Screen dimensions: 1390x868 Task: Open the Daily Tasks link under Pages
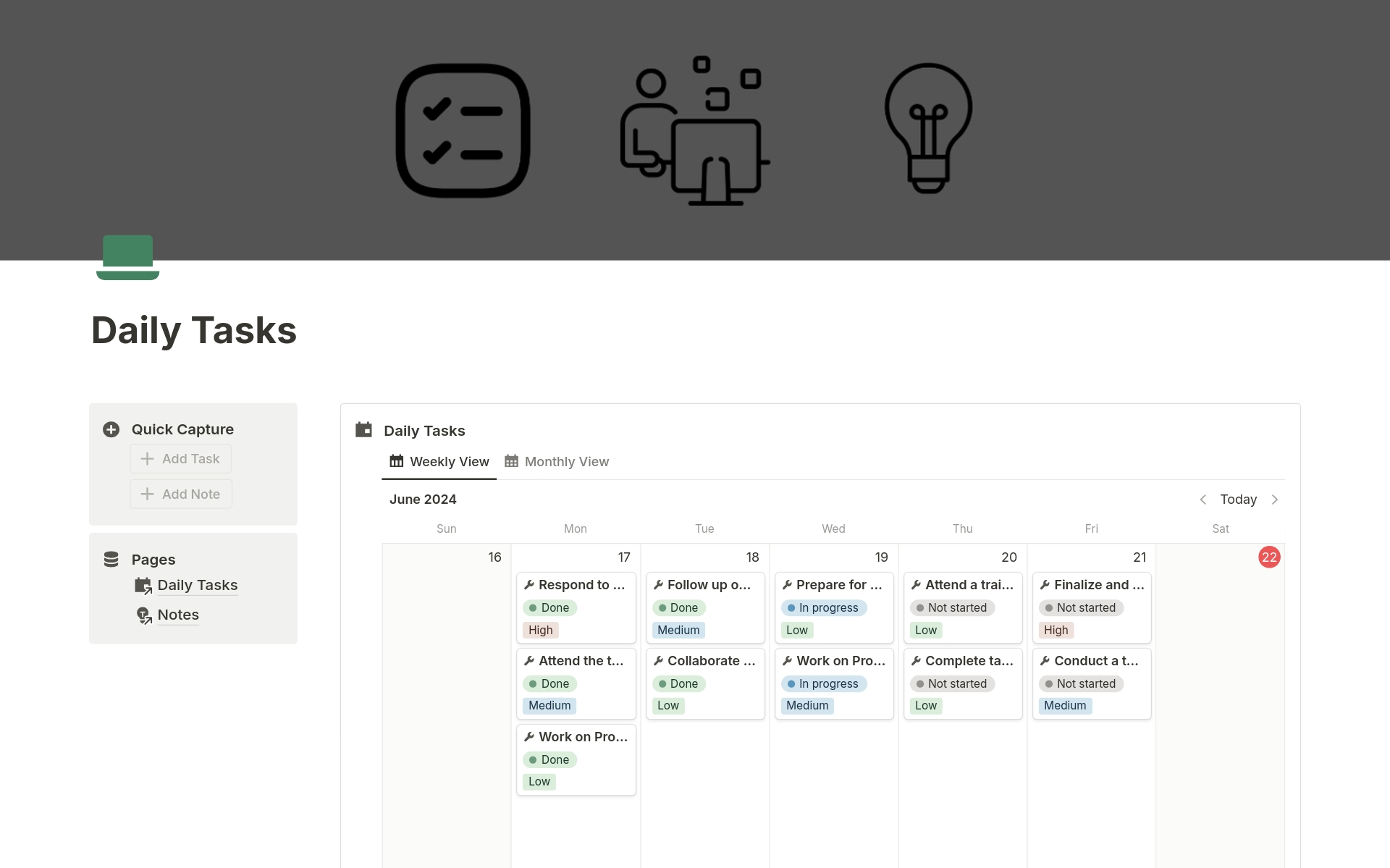click(x=197, y=585)
